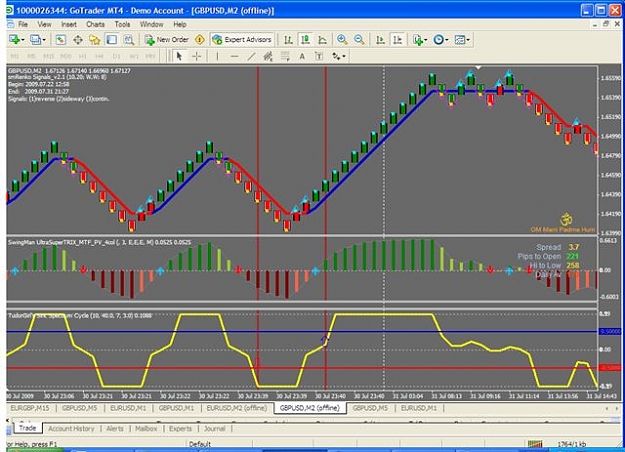Open the View menu
This screenshot has width=625, height=452.
coord(44,24)
